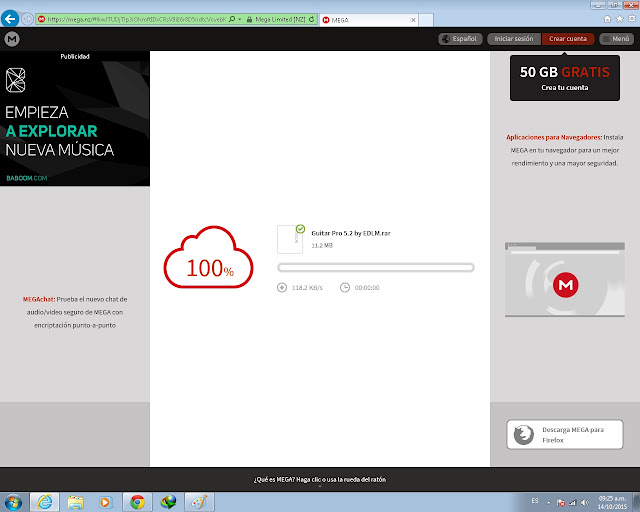The height and width of the screenshot is (512, 640).
Task: Click ¿Qué es MEGA? bottom bar
Action: point(320,480)
